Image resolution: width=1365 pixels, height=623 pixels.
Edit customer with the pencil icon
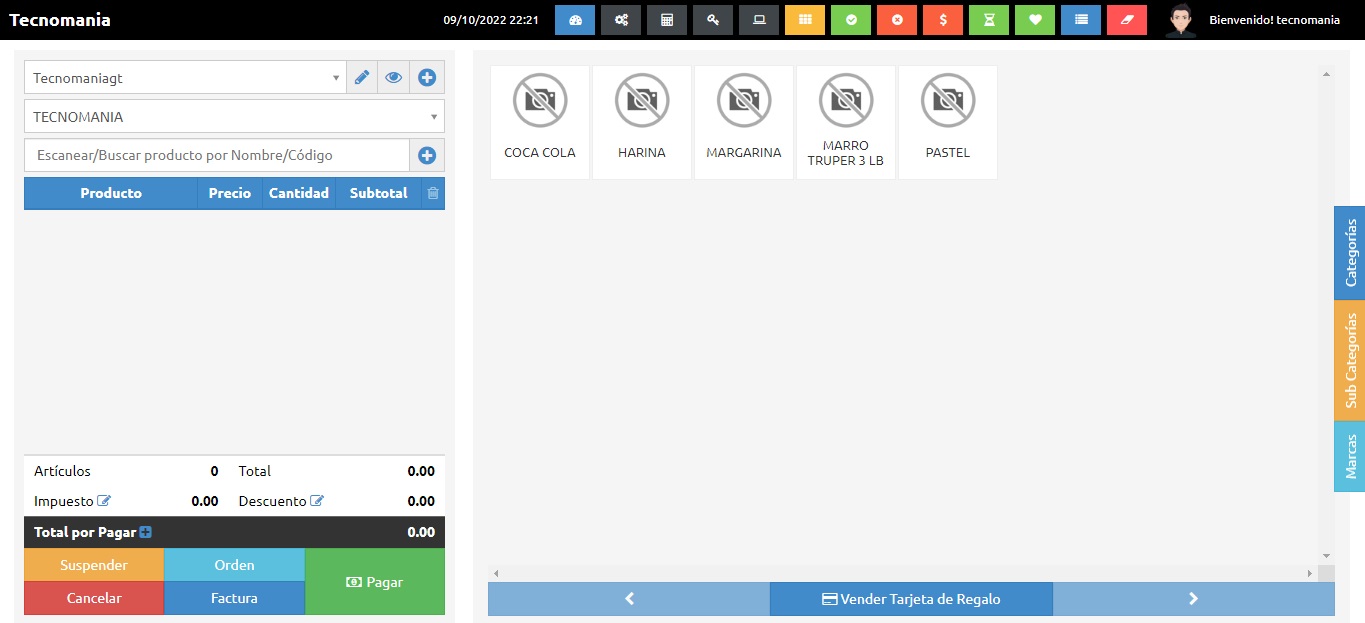[x=362, y=77]
